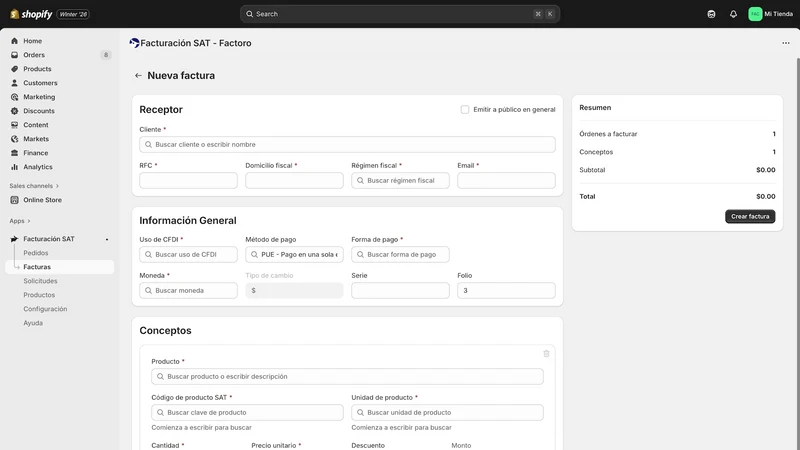The width and height of the screenshot is (800, 450).
Task: Open Online Store channel
Action: coord(42,200)
